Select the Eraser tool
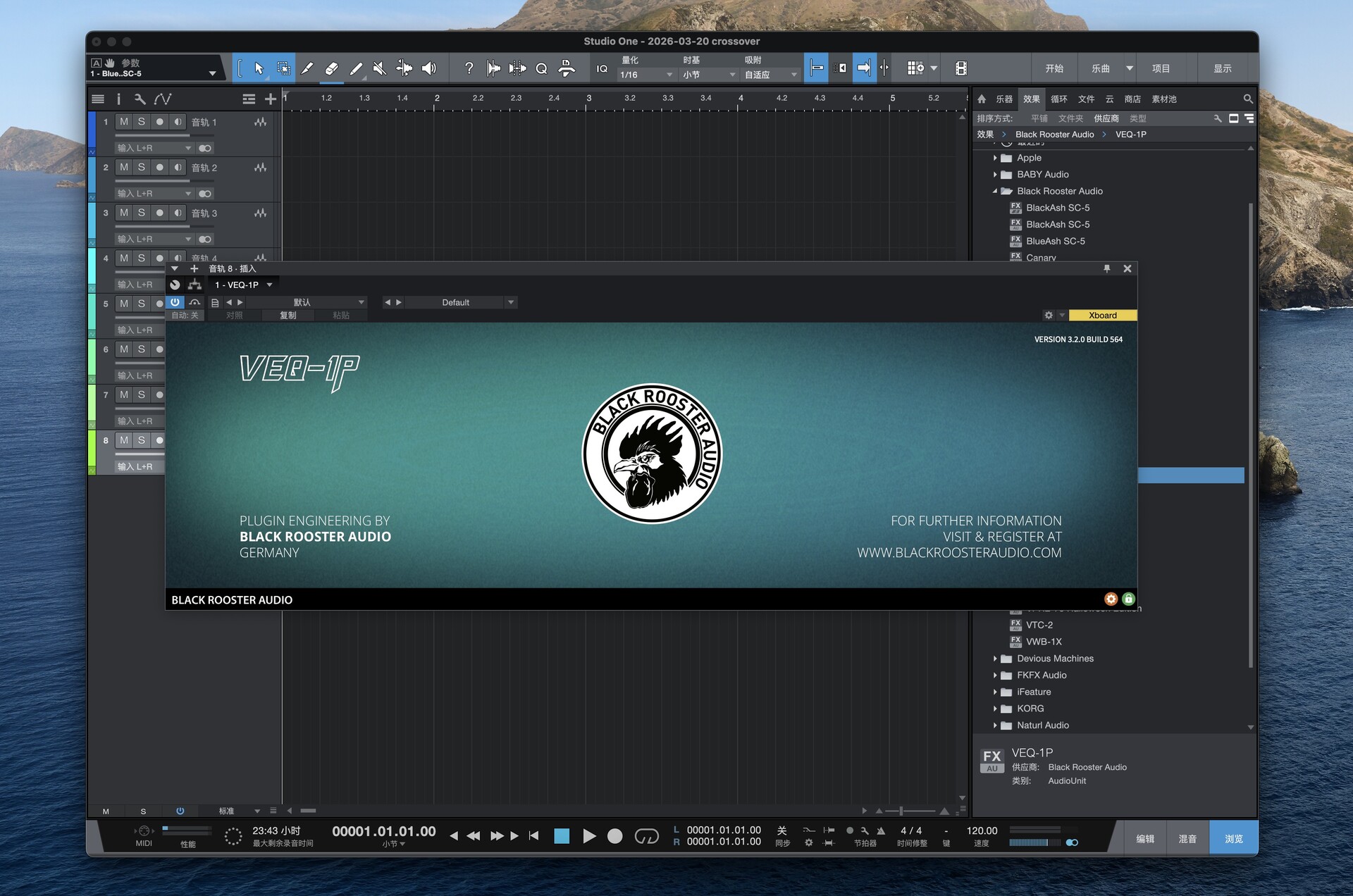The height and width of the screenshot is (896, 1353). pos(331,68)
